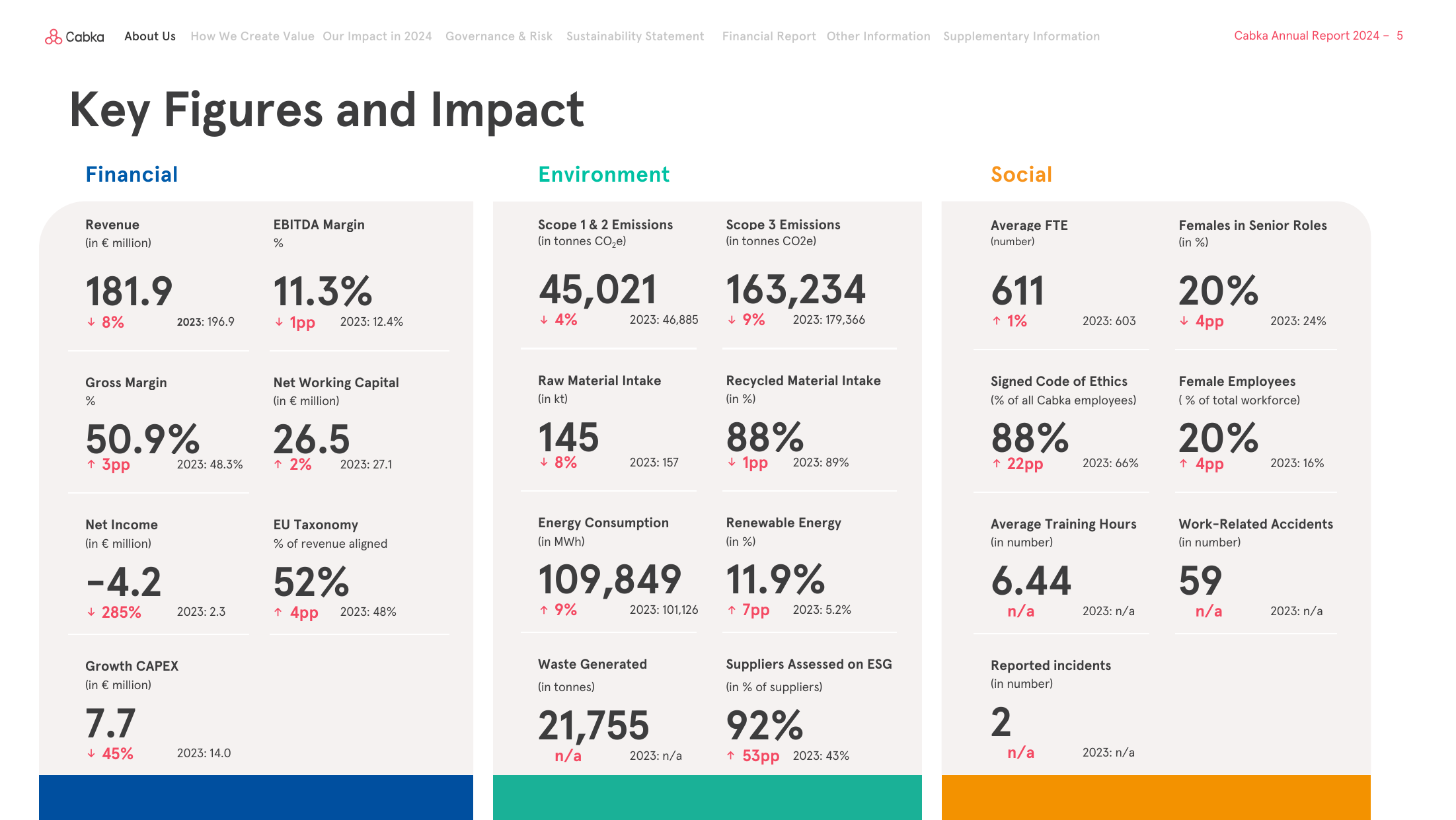This screenshot has width=1456, height=820.
Task: Click the Gross Margin value 50.9%
Action: point(142,439)
